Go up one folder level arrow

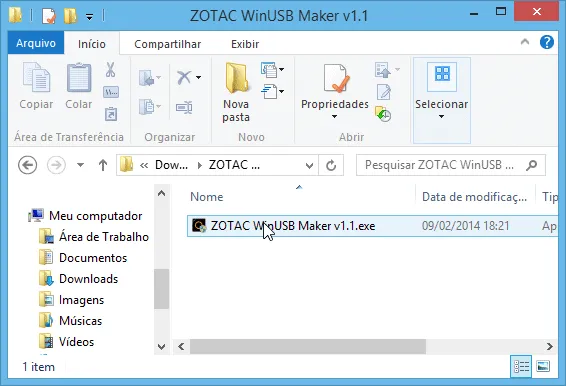point(103,165)
